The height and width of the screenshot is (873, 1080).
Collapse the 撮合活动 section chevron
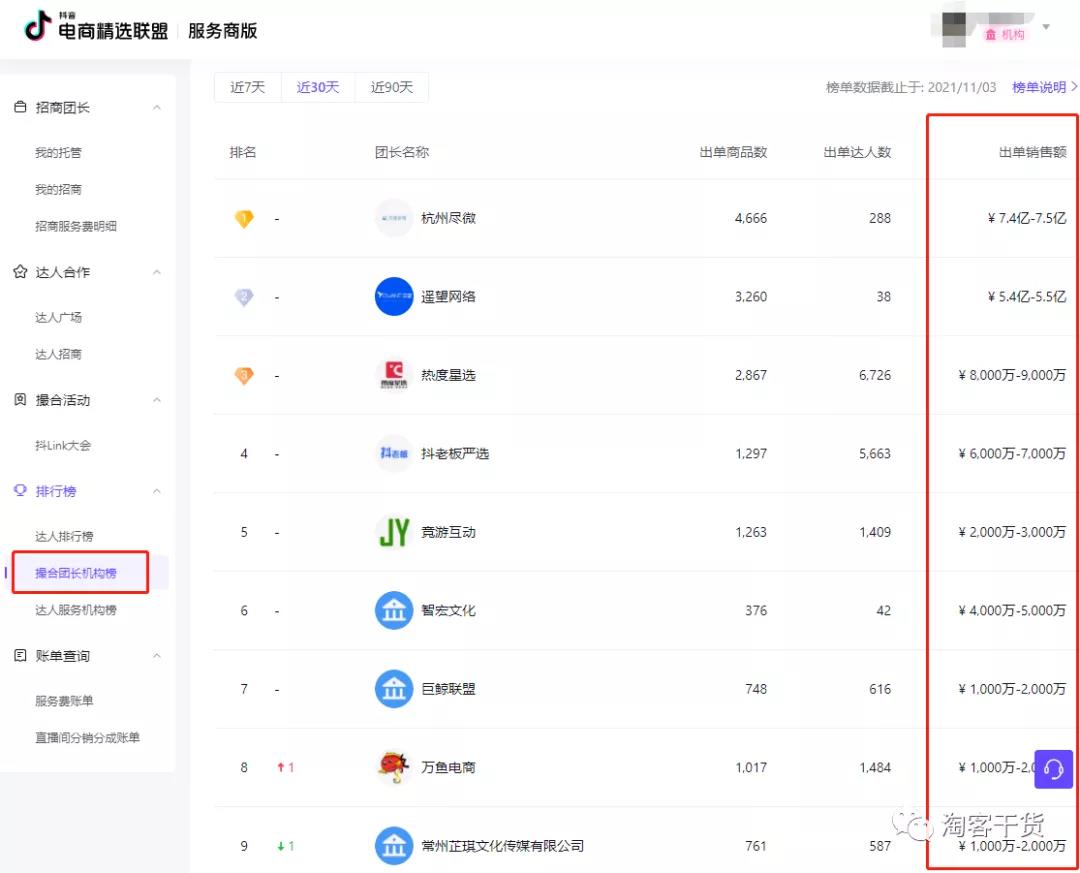coord(157,400)
